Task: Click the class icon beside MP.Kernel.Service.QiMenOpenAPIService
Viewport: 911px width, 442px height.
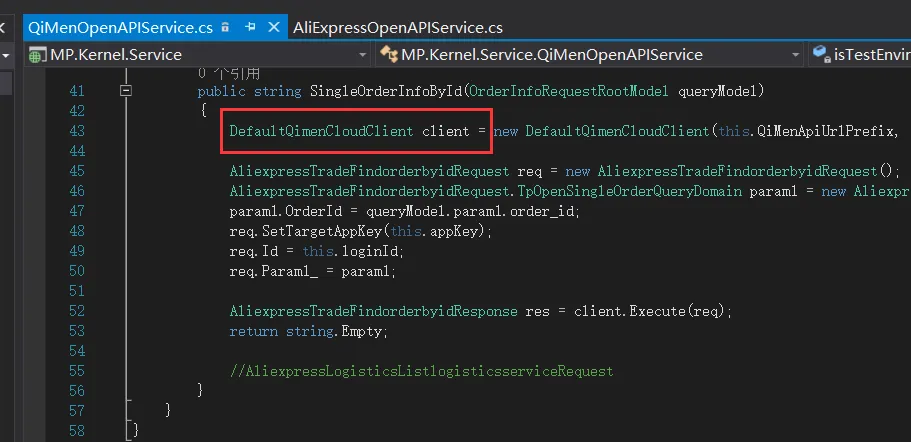Action: pos(388,55)
